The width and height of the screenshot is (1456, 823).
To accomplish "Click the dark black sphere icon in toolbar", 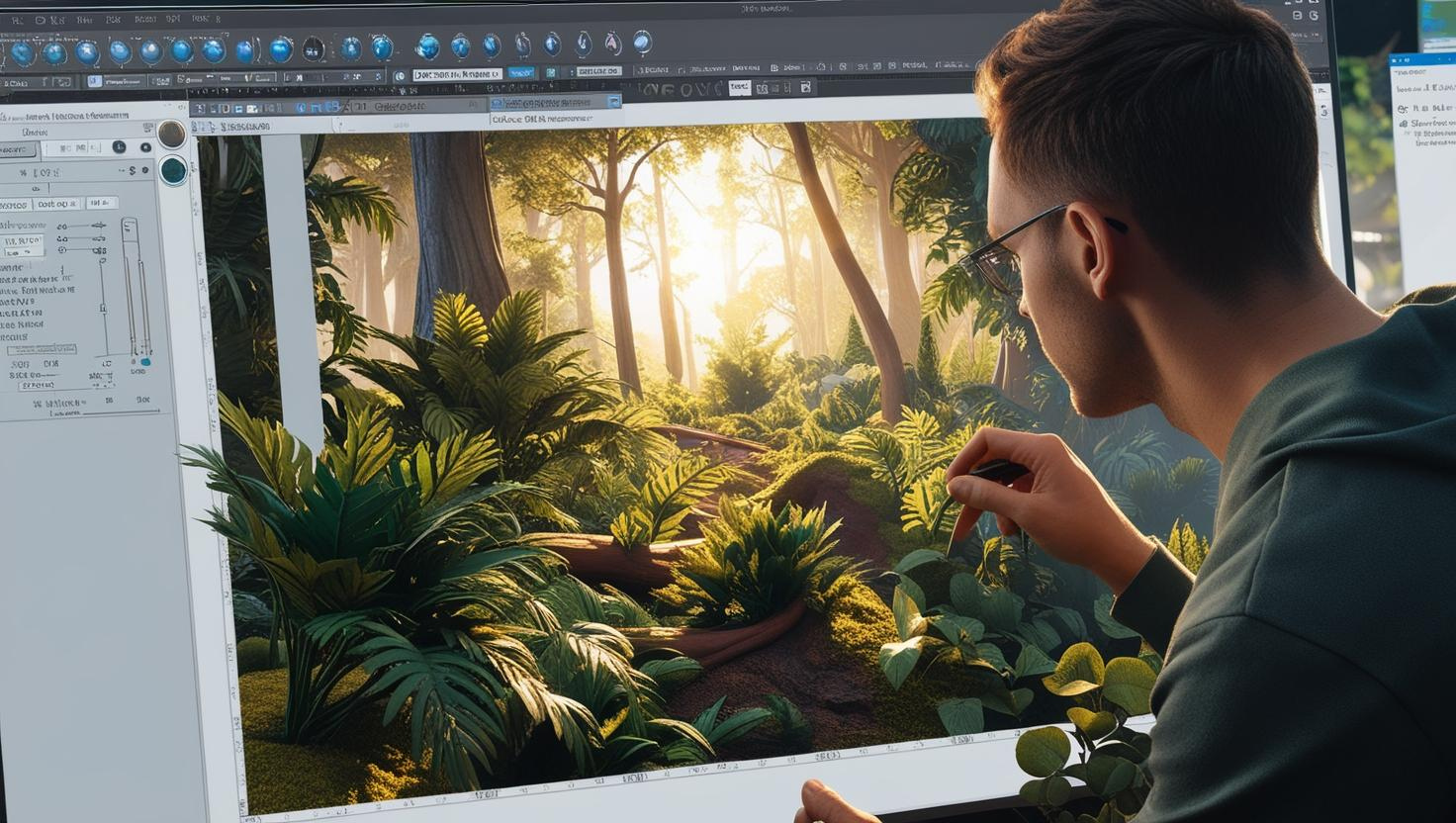I will 313,48.
